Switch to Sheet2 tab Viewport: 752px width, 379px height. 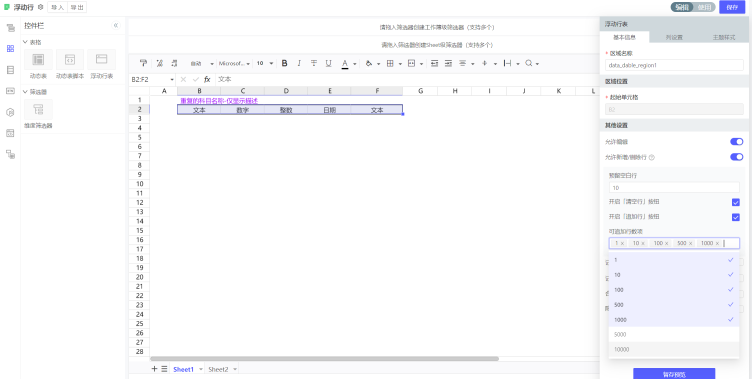click(x=218, y=369)
